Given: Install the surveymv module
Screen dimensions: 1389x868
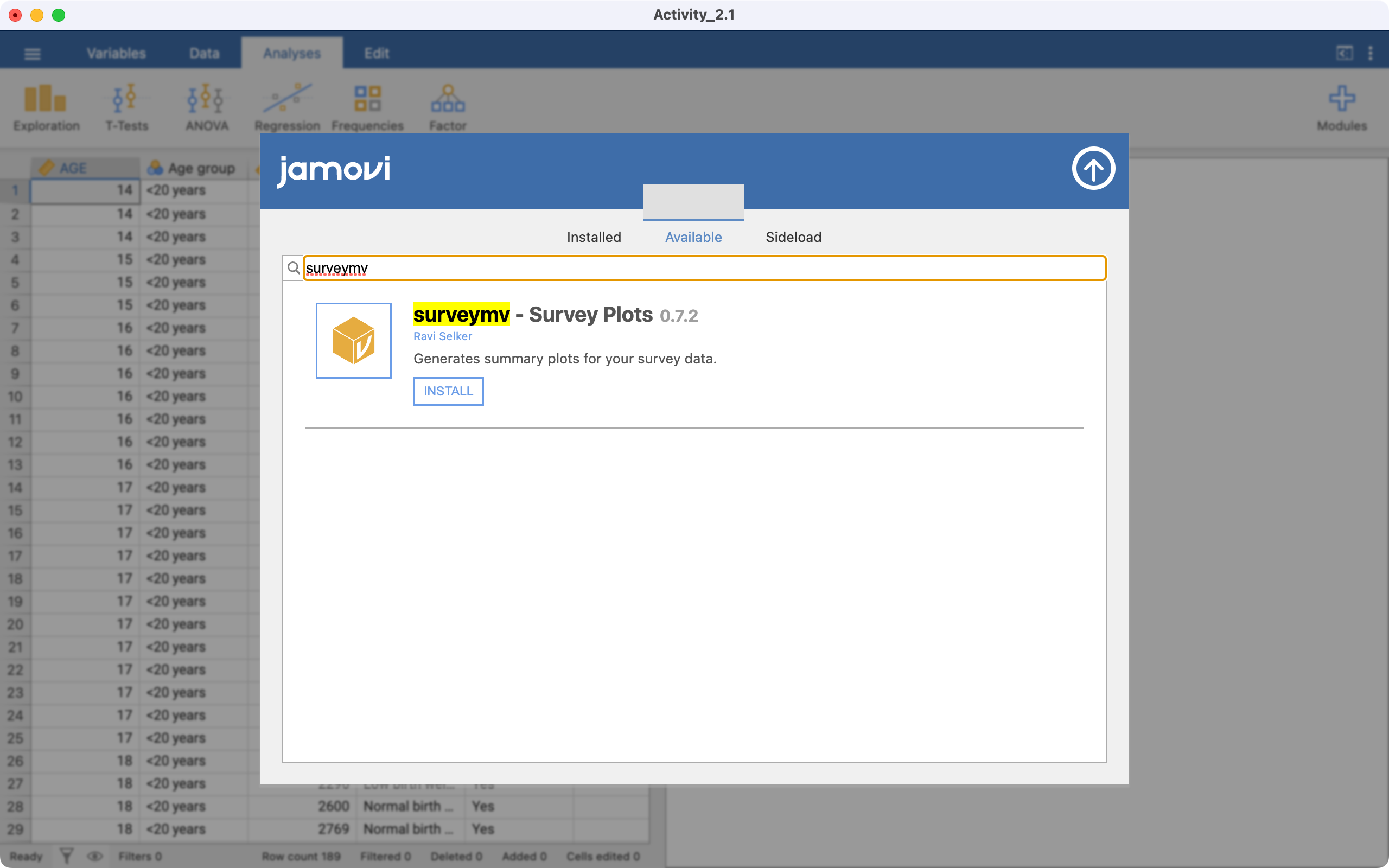Looking at the screenshot, I should point(448,391).
